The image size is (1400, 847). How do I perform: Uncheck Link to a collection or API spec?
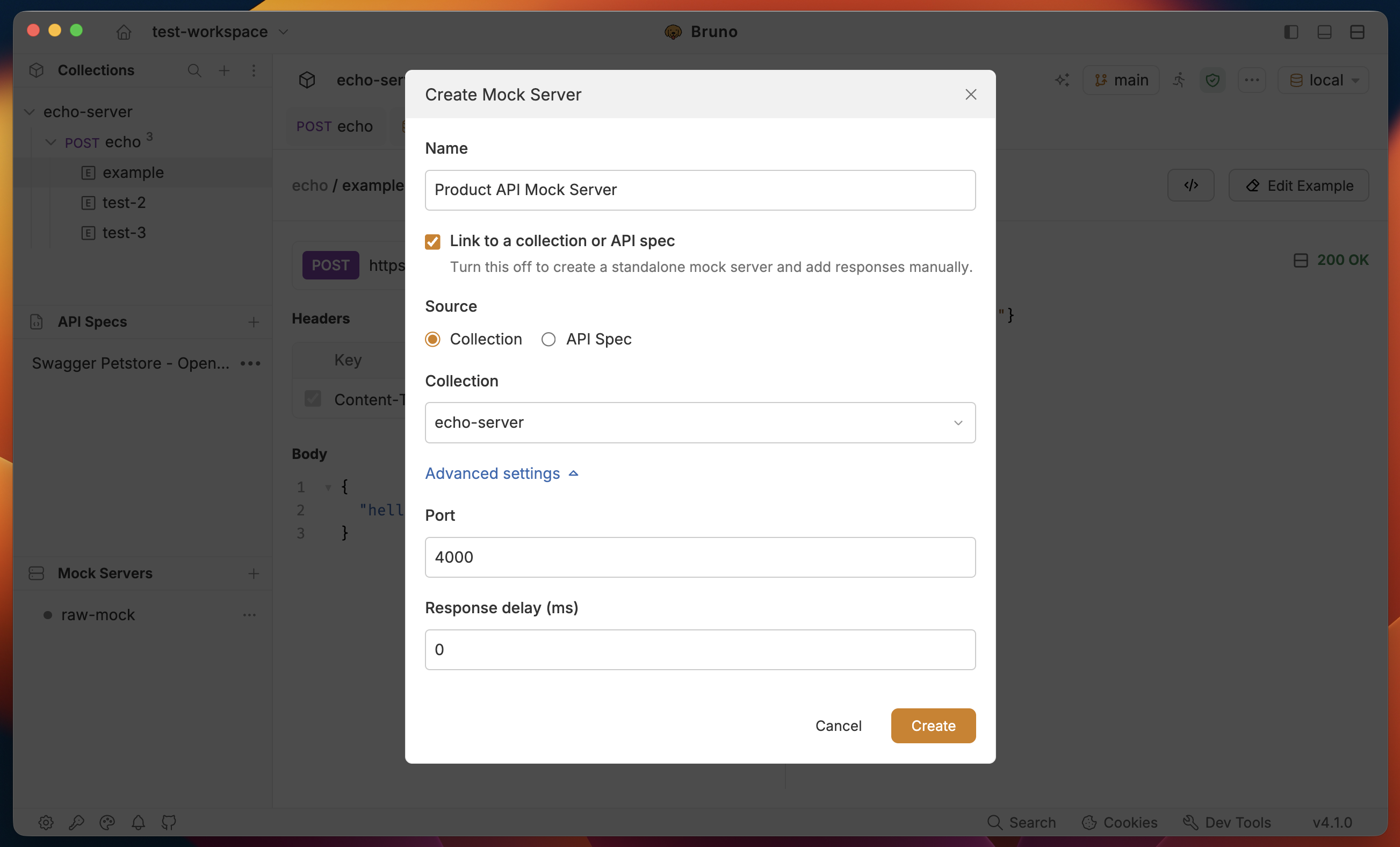point(432,242)
